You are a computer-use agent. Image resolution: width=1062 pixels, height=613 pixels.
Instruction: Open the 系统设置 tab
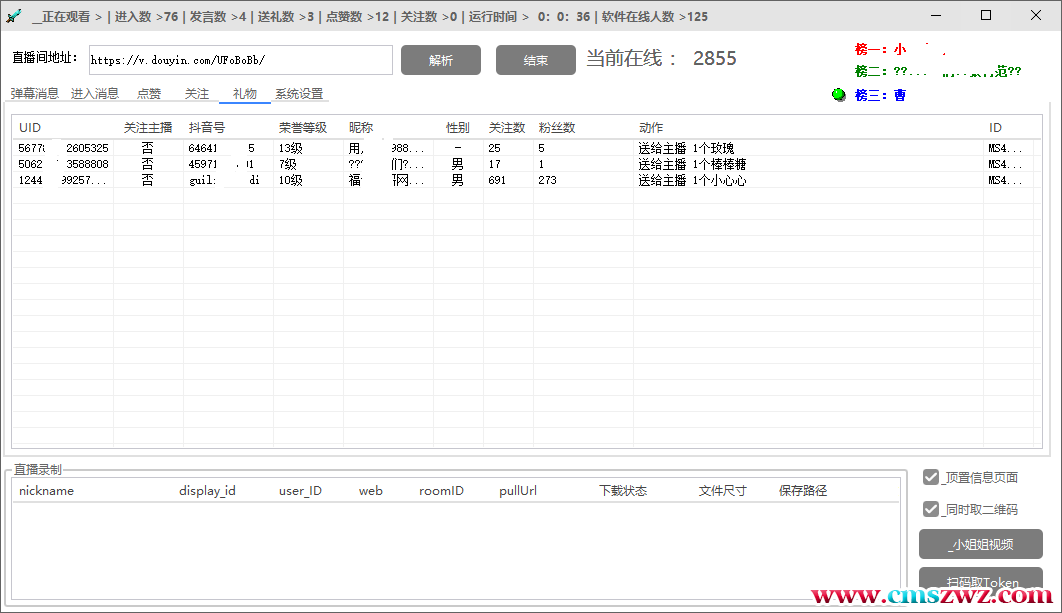tap(299, 94)
